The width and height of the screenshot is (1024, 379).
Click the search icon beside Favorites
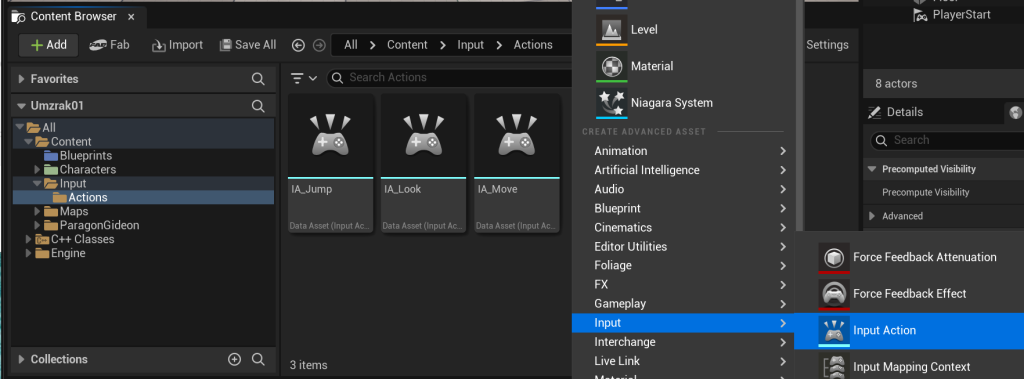[x=258, y=79]
